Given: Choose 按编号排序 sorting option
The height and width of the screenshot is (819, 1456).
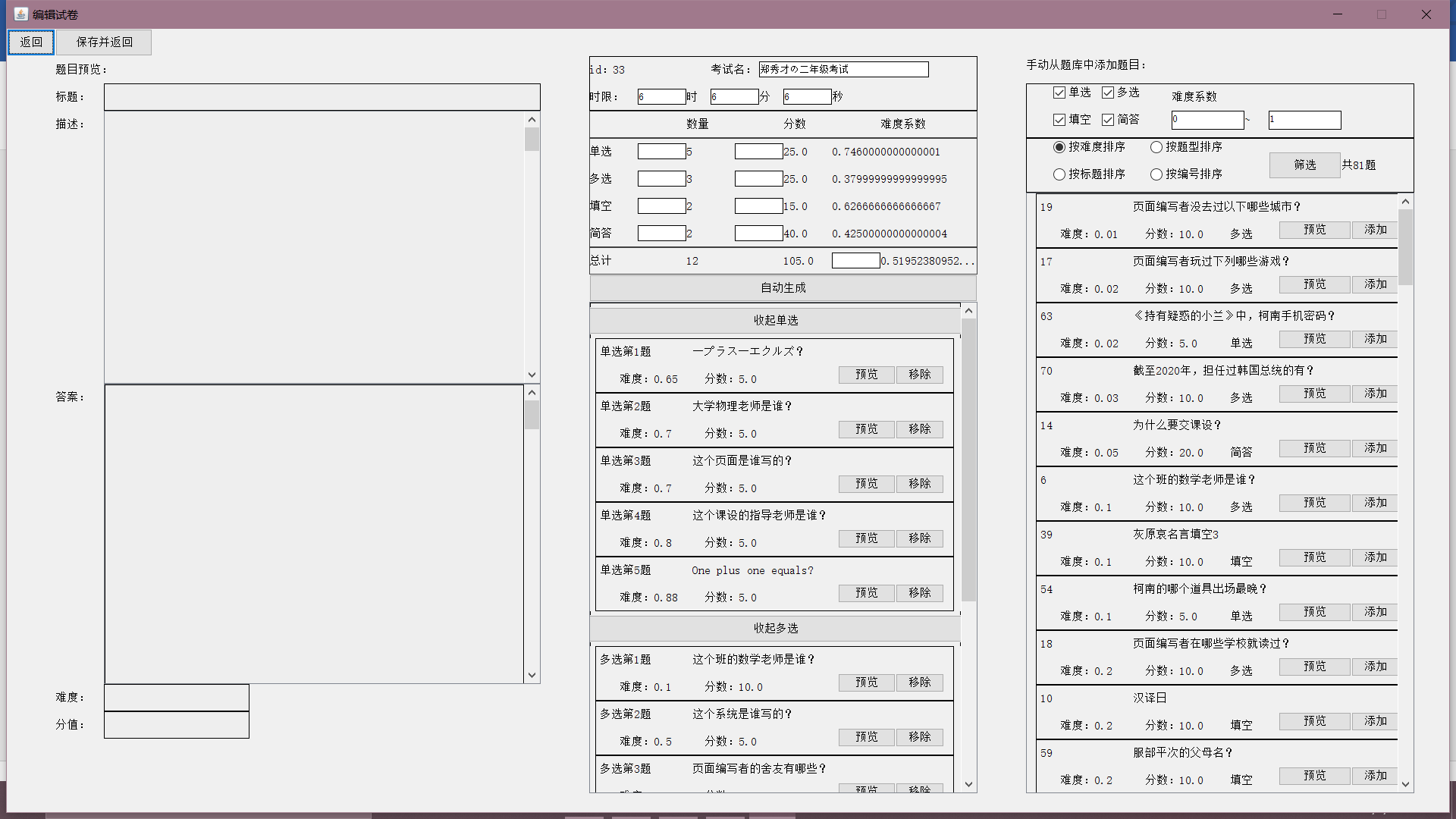Looking at the screenshot, I should 1156,174.
